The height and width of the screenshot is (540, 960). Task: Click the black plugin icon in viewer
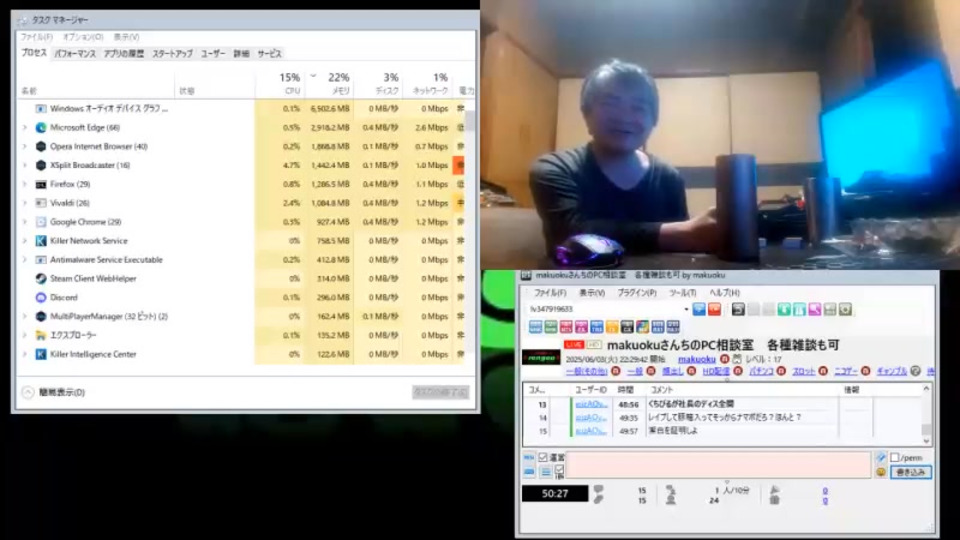coord(627,327)
